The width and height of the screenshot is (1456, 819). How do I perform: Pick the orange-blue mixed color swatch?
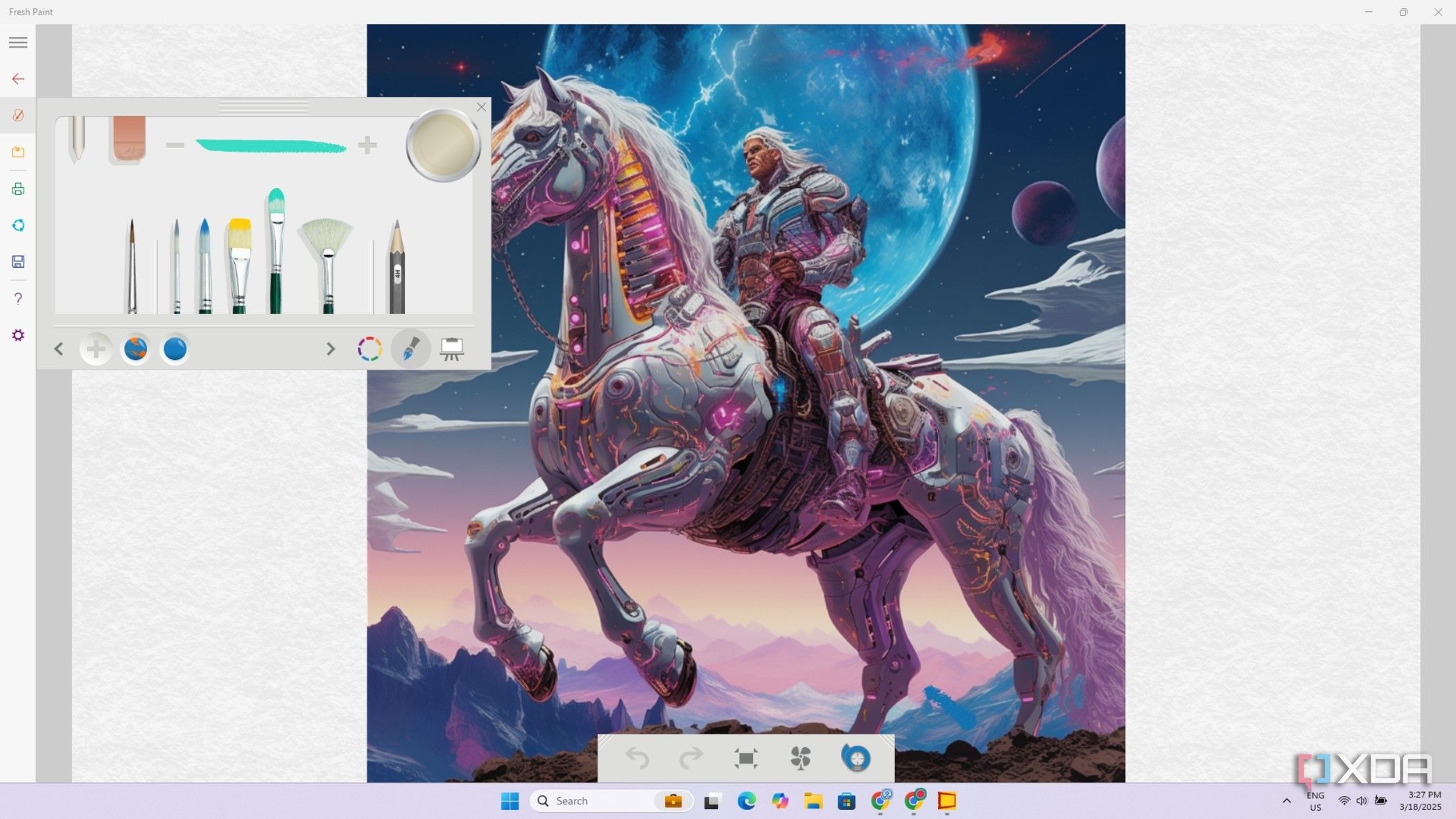click(135, 349)
